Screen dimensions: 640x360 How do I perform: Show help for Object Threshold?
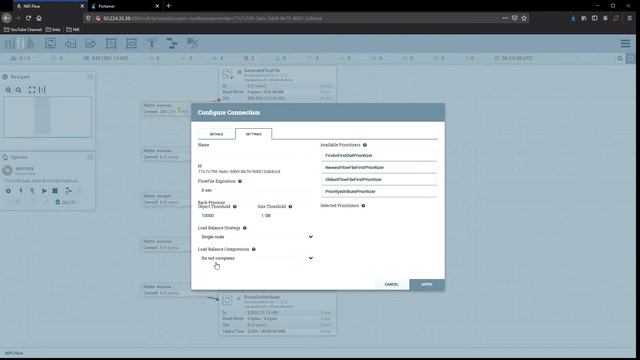point(235,207)
